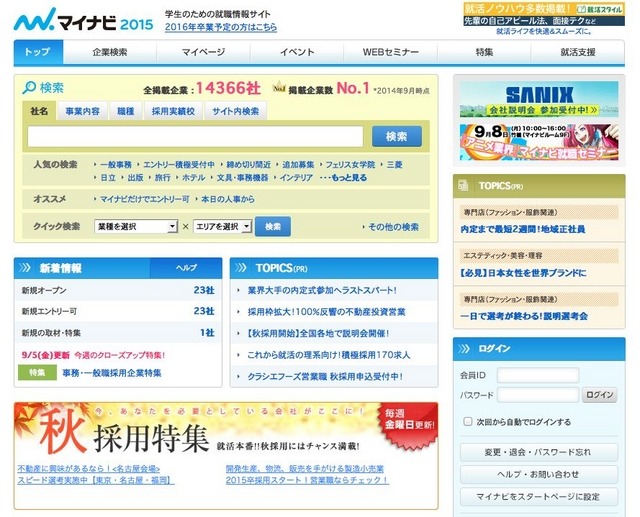This screenshot has width=640, height=517.
Task: Open 新規オープン 23社 count link
Action: [x=204, y=290]
